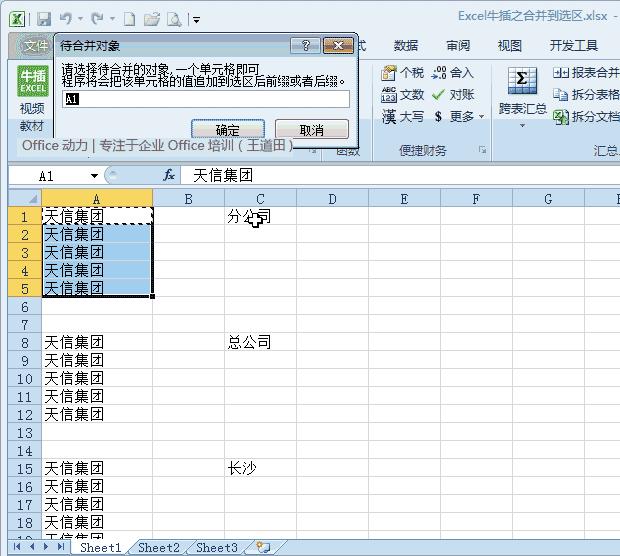This screenshot has width=620, height=556.
Task: Click the 报表合并 tool
Action: (x=586, y=73)
